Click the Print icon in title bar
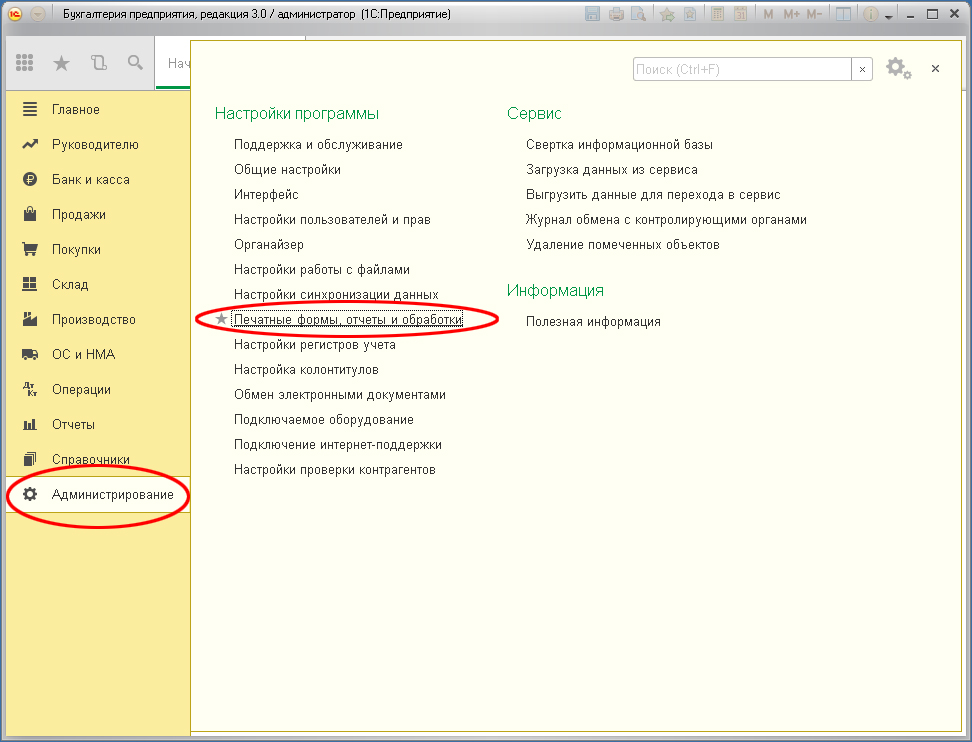 click(616, 14)
